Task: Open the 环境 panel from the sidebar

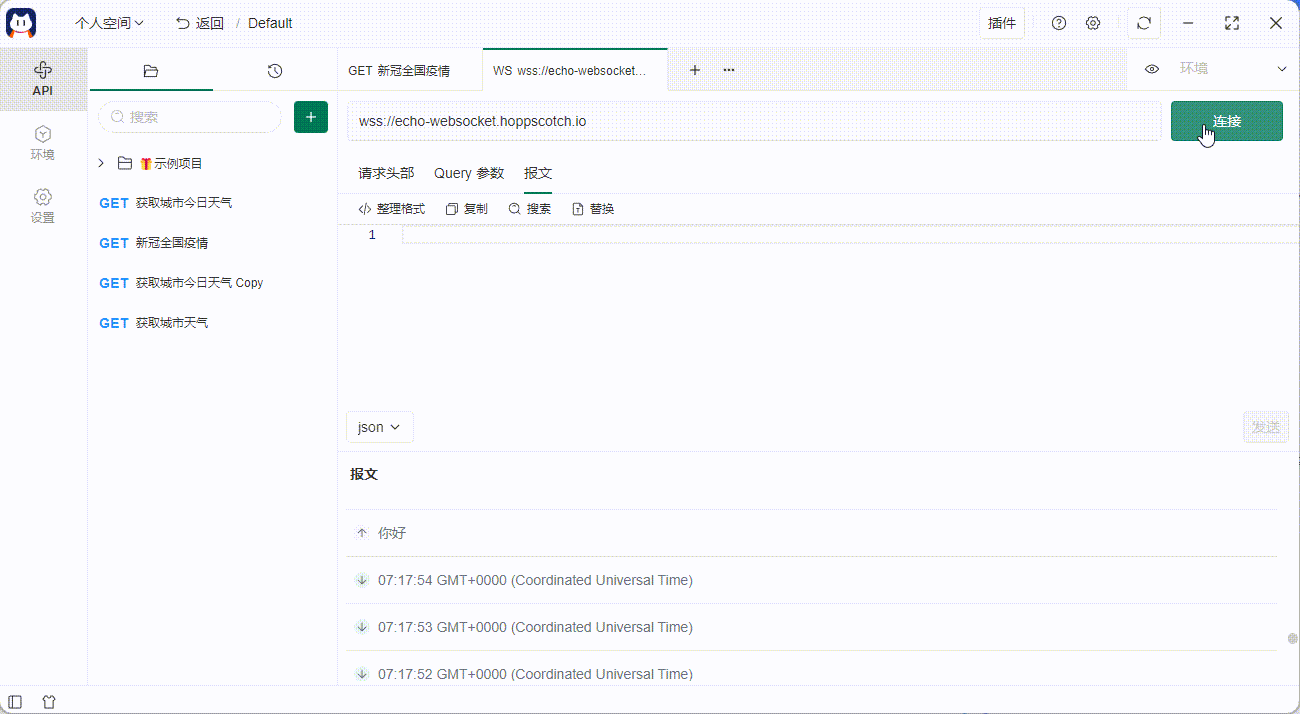Action: (x=43, y=140)
